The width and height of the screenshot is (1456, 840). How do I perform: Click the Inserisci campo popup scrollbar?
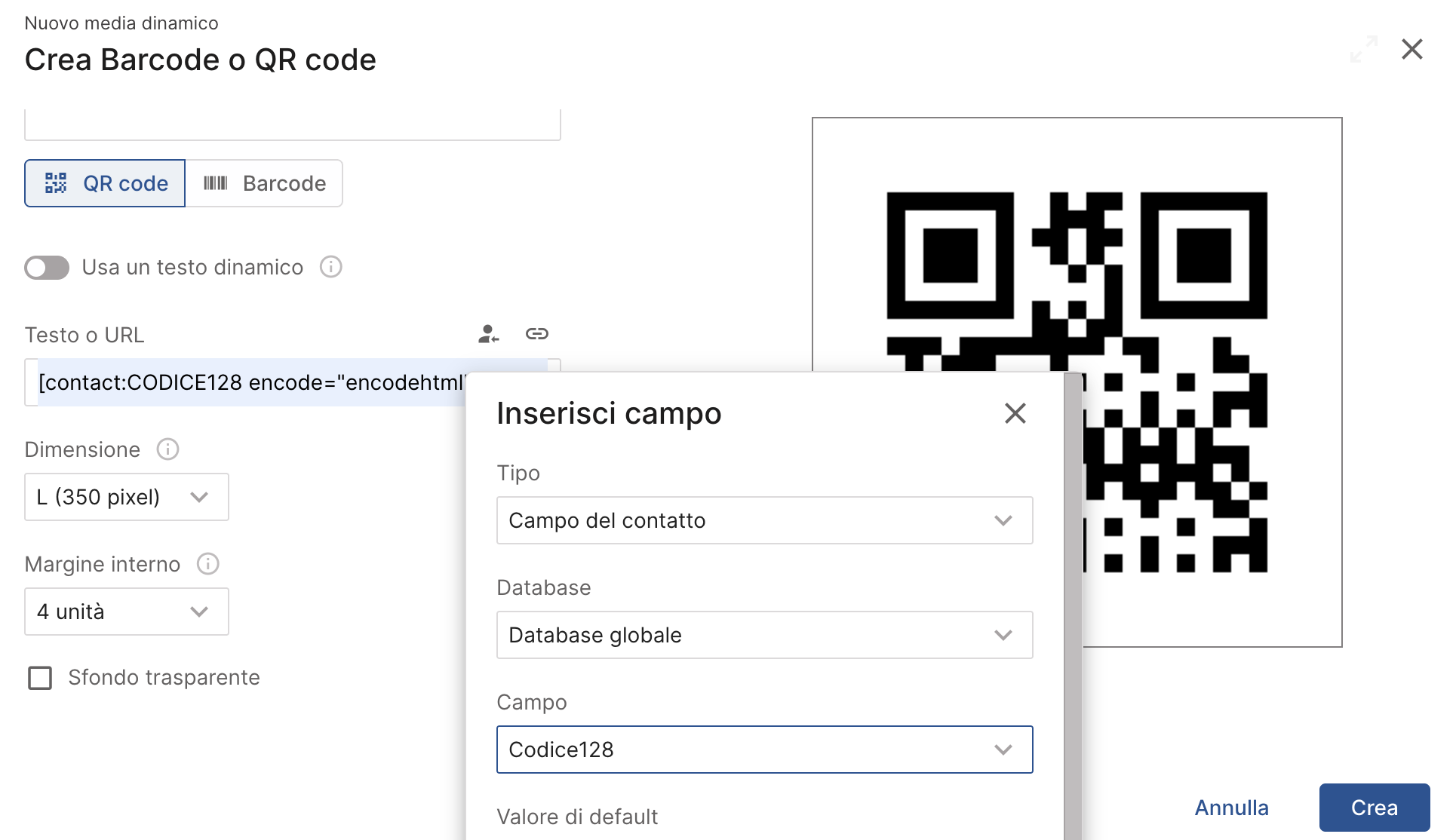click(x=1073, y=606)
